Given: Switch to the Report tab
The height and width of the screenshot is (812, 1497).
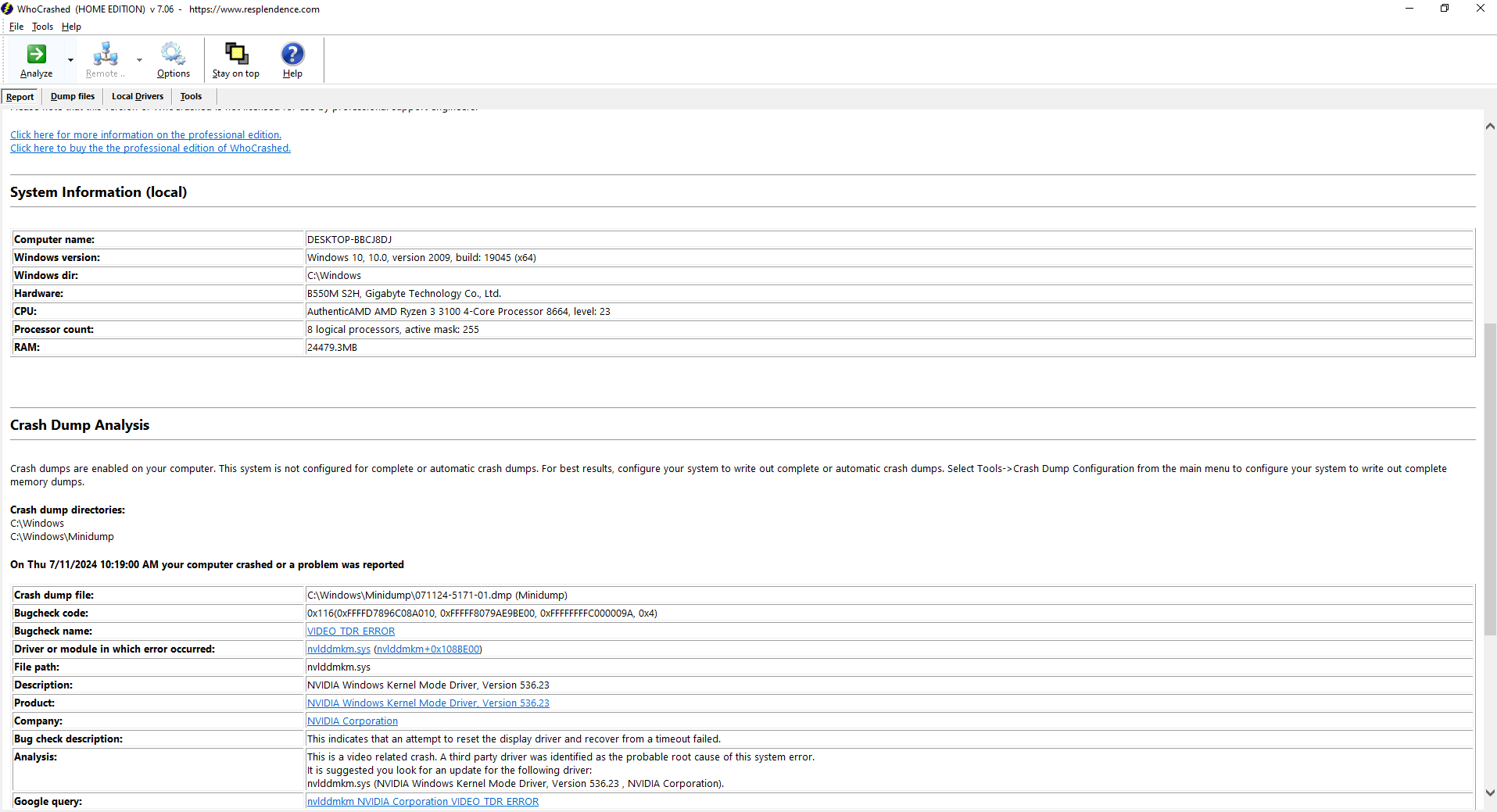Looking at the screenshot, I should click(x=20, y=97).
